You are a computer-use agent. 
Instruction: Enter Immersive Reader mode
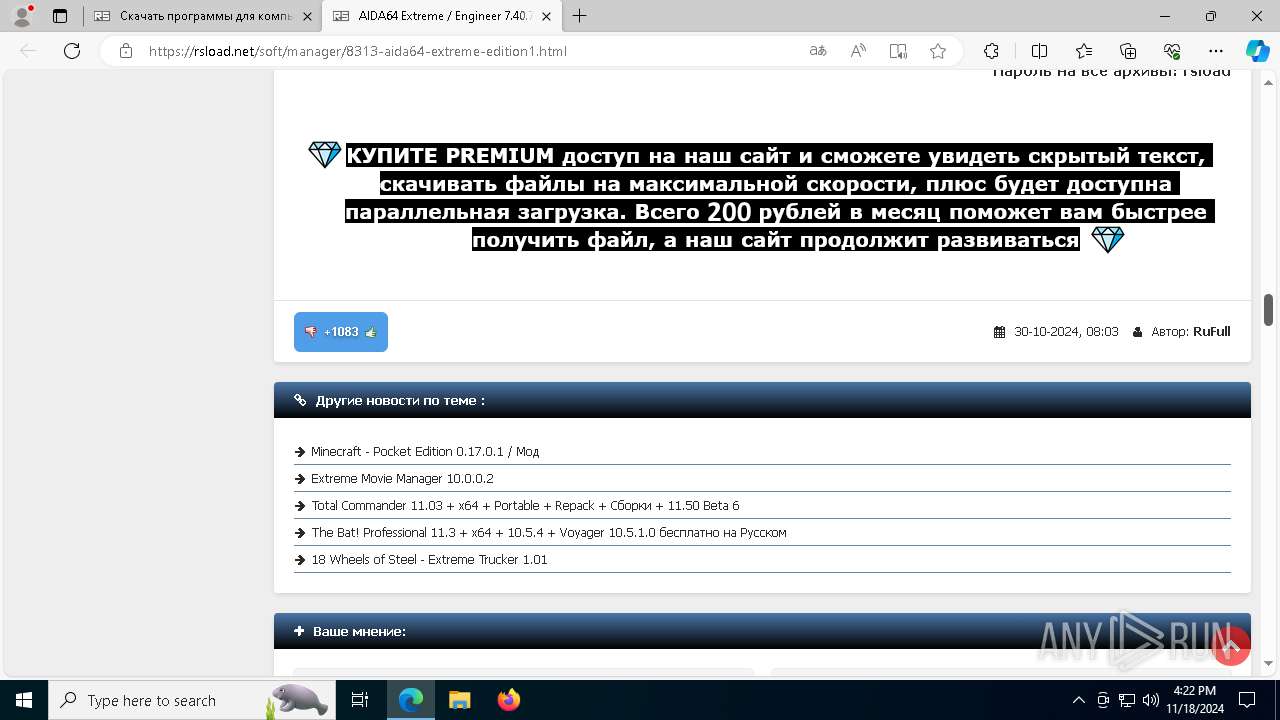tap(898, 51)
